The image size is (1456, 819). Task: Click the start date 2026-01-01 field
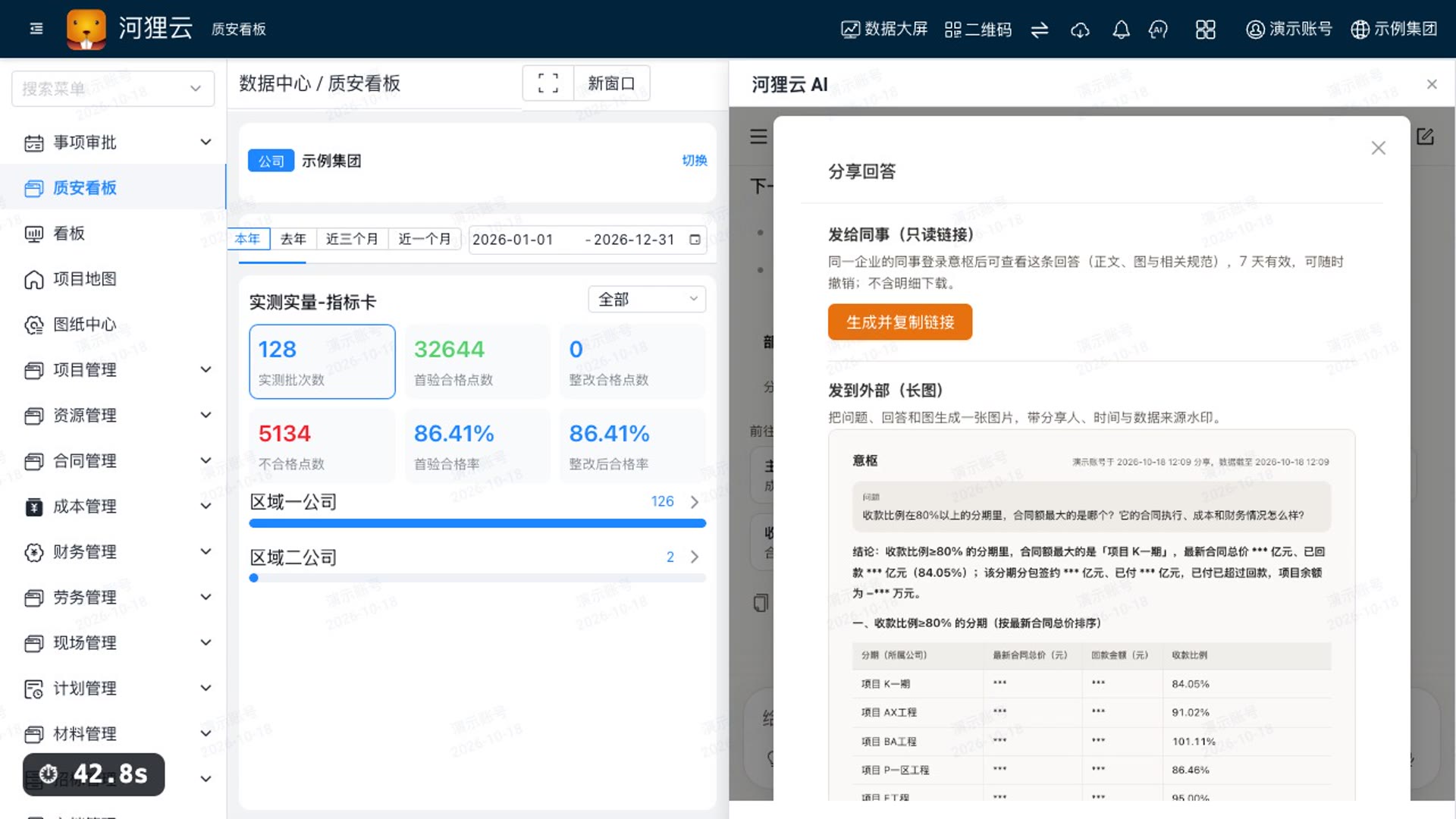[x=513, y=240]
